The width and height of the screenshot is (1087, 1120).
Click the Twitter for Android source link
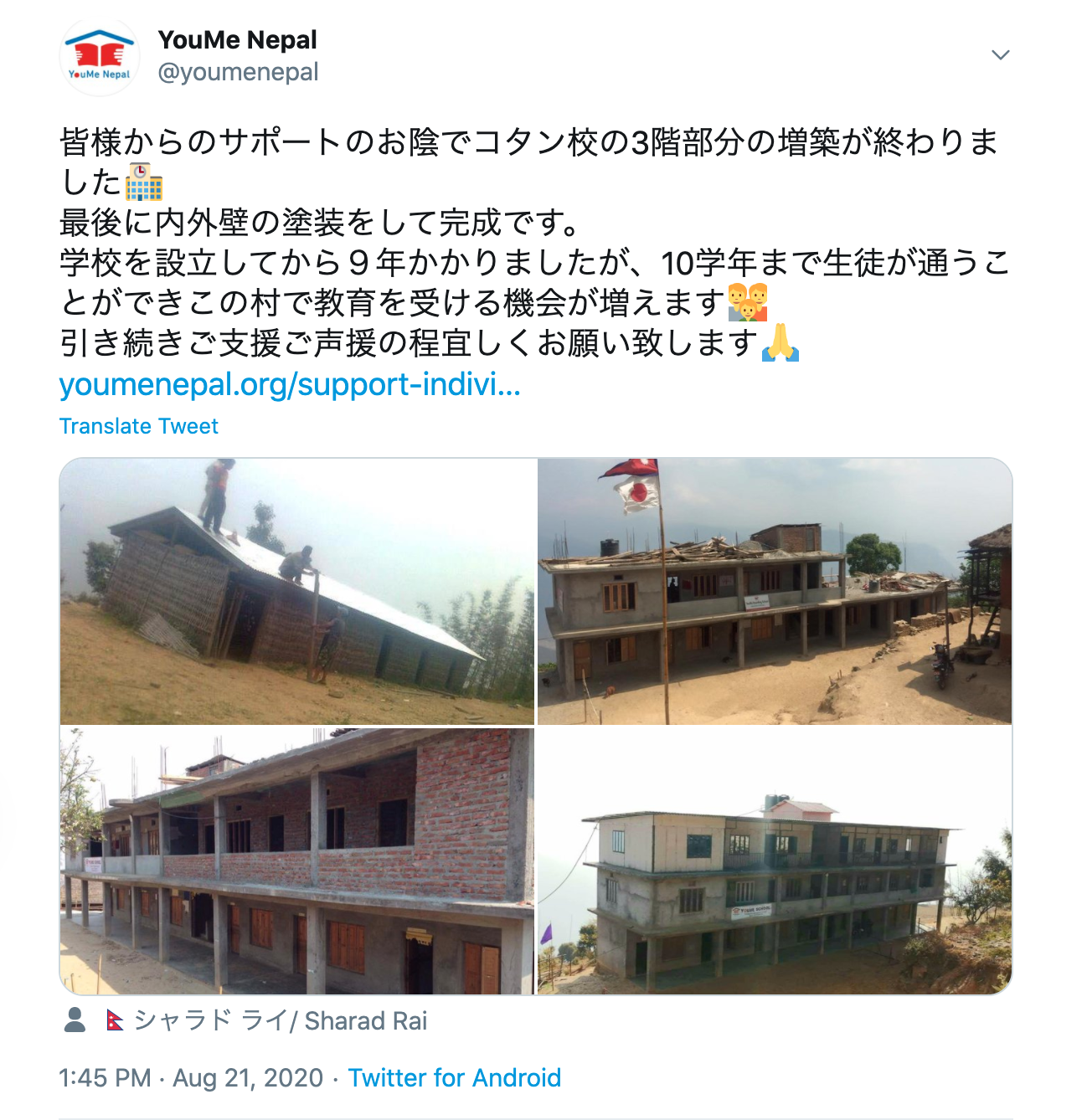(x=455, y=1077)
